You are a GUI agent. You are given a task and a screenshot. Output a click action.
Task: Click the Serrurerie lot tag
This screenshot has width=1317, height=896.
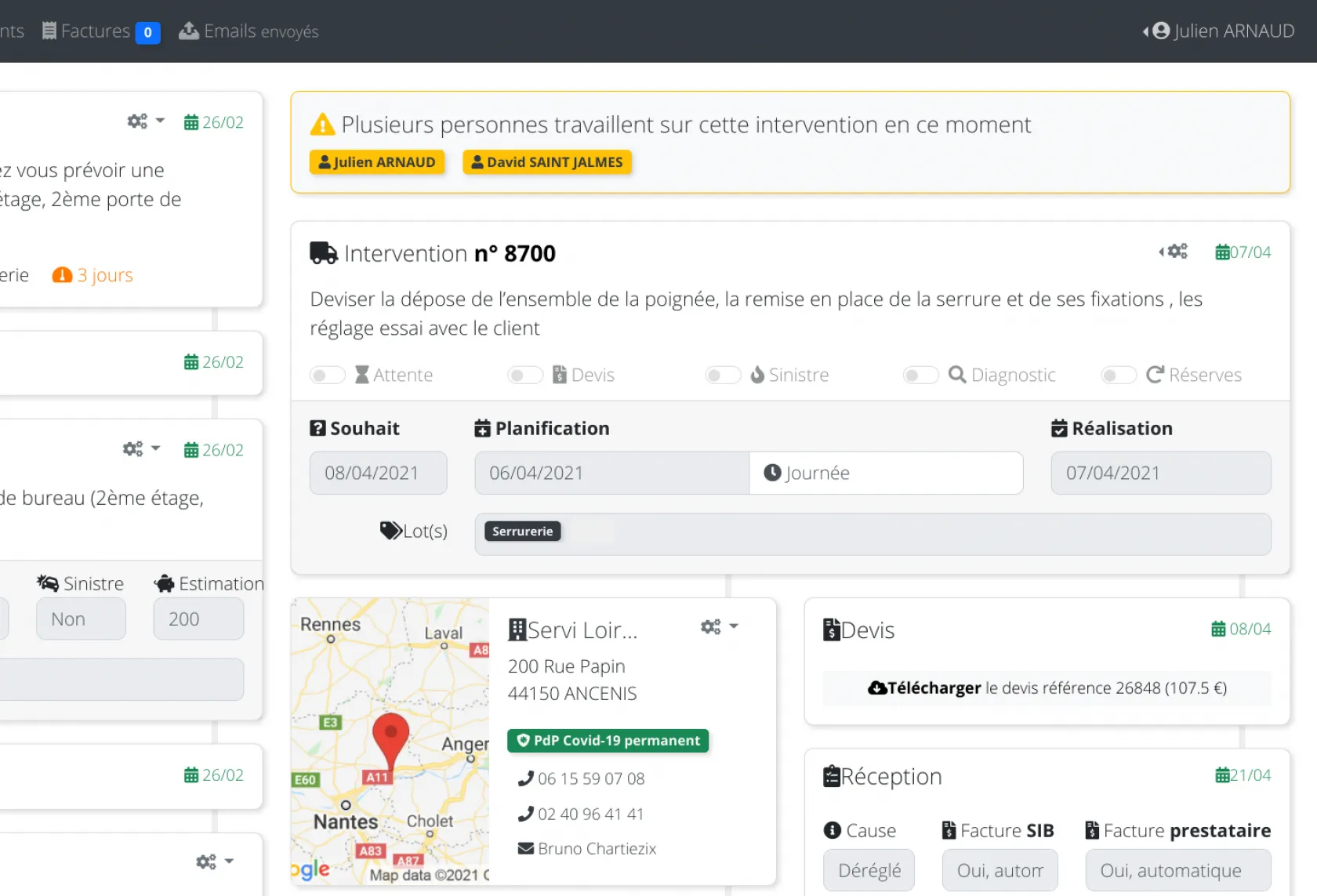[x=522, y=531]
